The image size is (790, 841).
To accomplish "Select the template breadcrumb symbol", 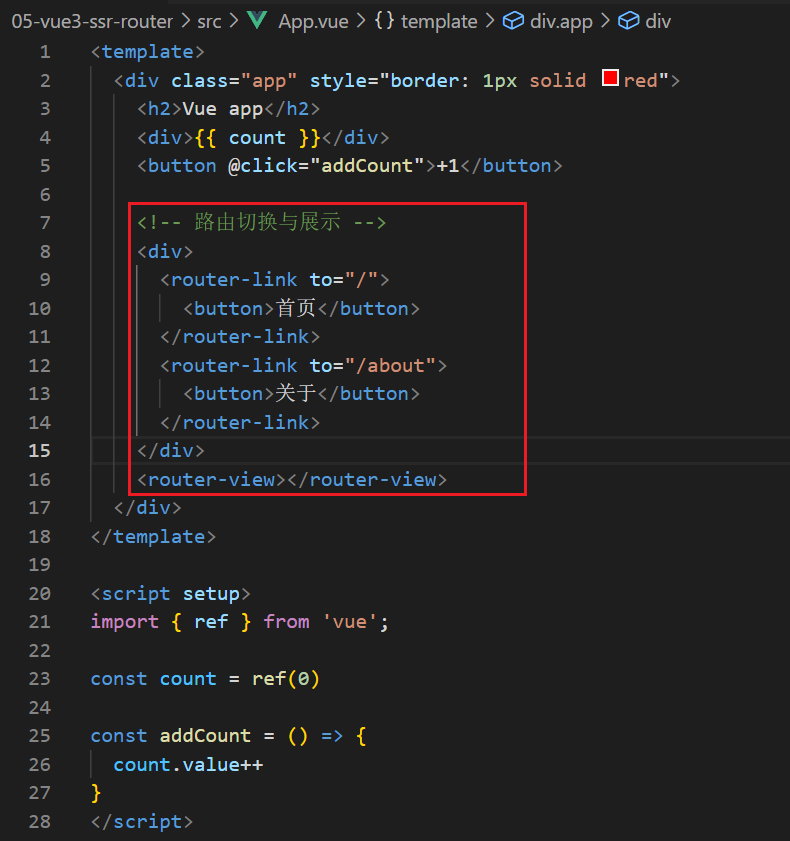I will (439, 21).
